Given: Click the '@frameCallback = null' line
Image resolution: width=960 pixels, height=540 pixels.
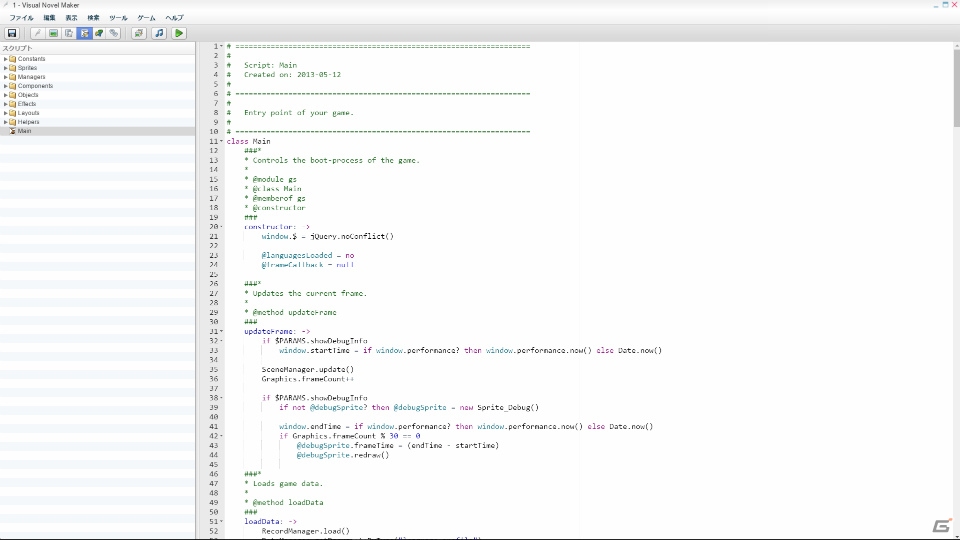Looking at the screenshot, I should [308, 264].
